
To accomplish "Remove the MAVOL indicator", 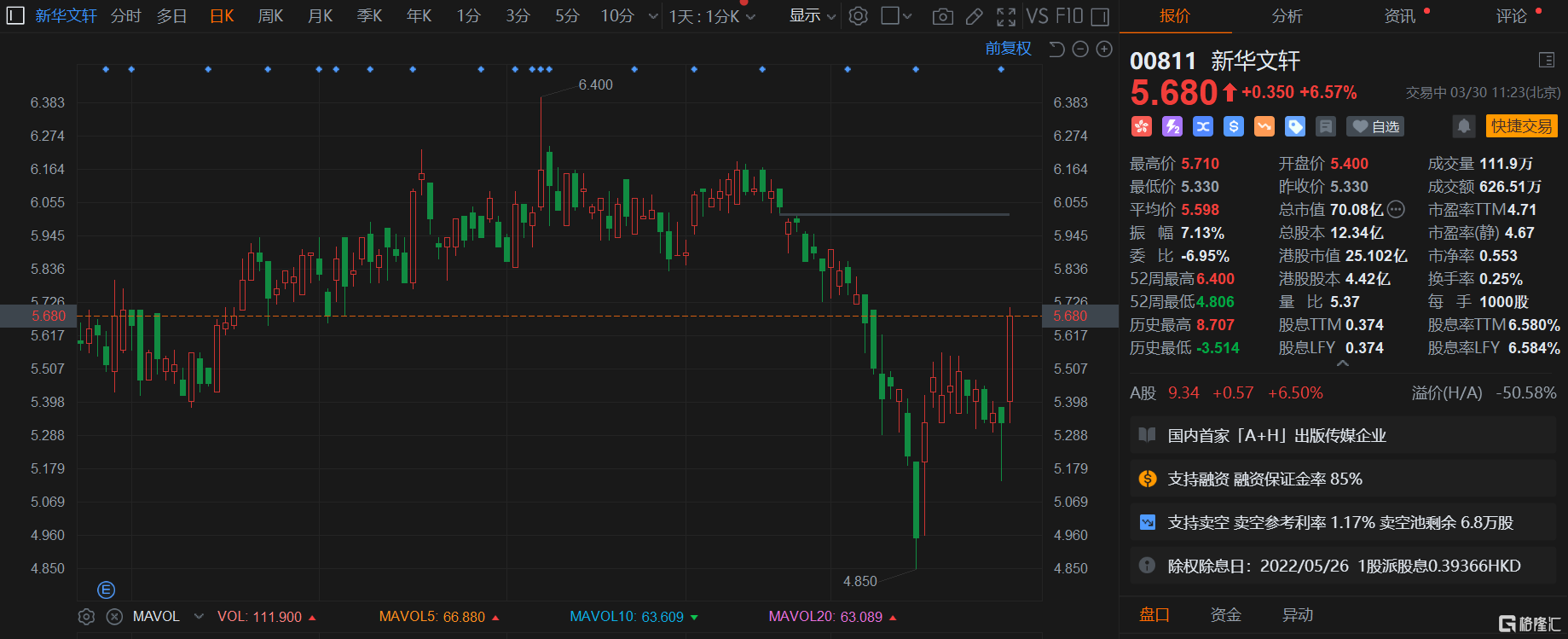I will point(114,616).
